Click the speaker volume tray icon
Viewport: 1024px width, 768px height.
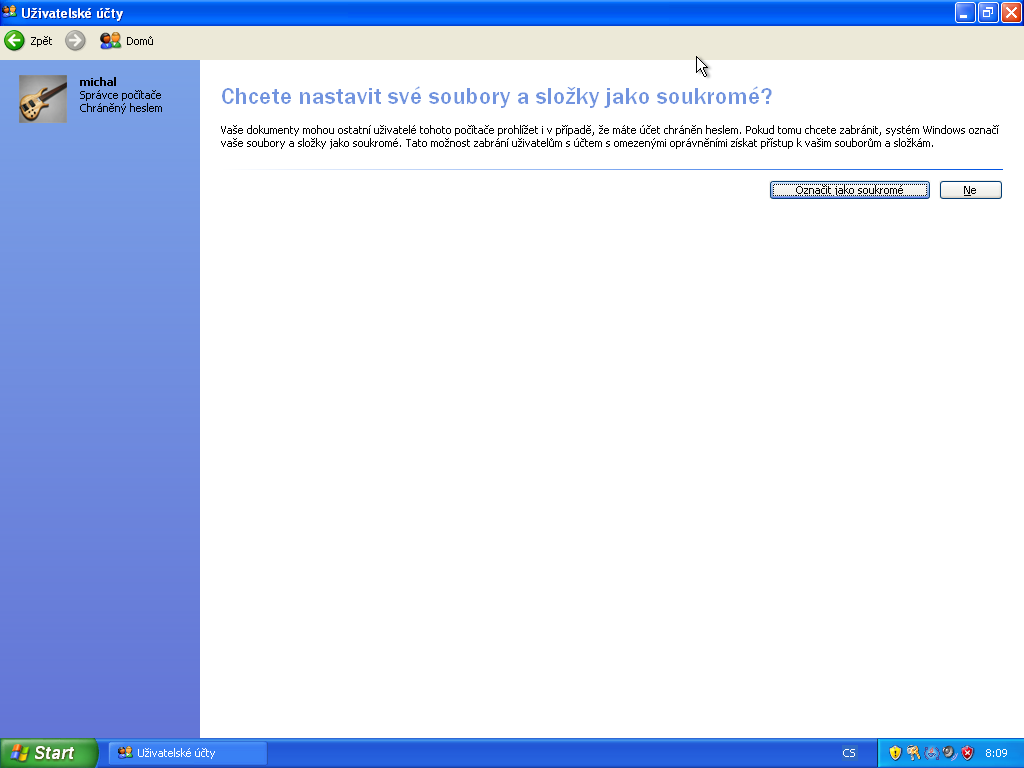[949, 753]
